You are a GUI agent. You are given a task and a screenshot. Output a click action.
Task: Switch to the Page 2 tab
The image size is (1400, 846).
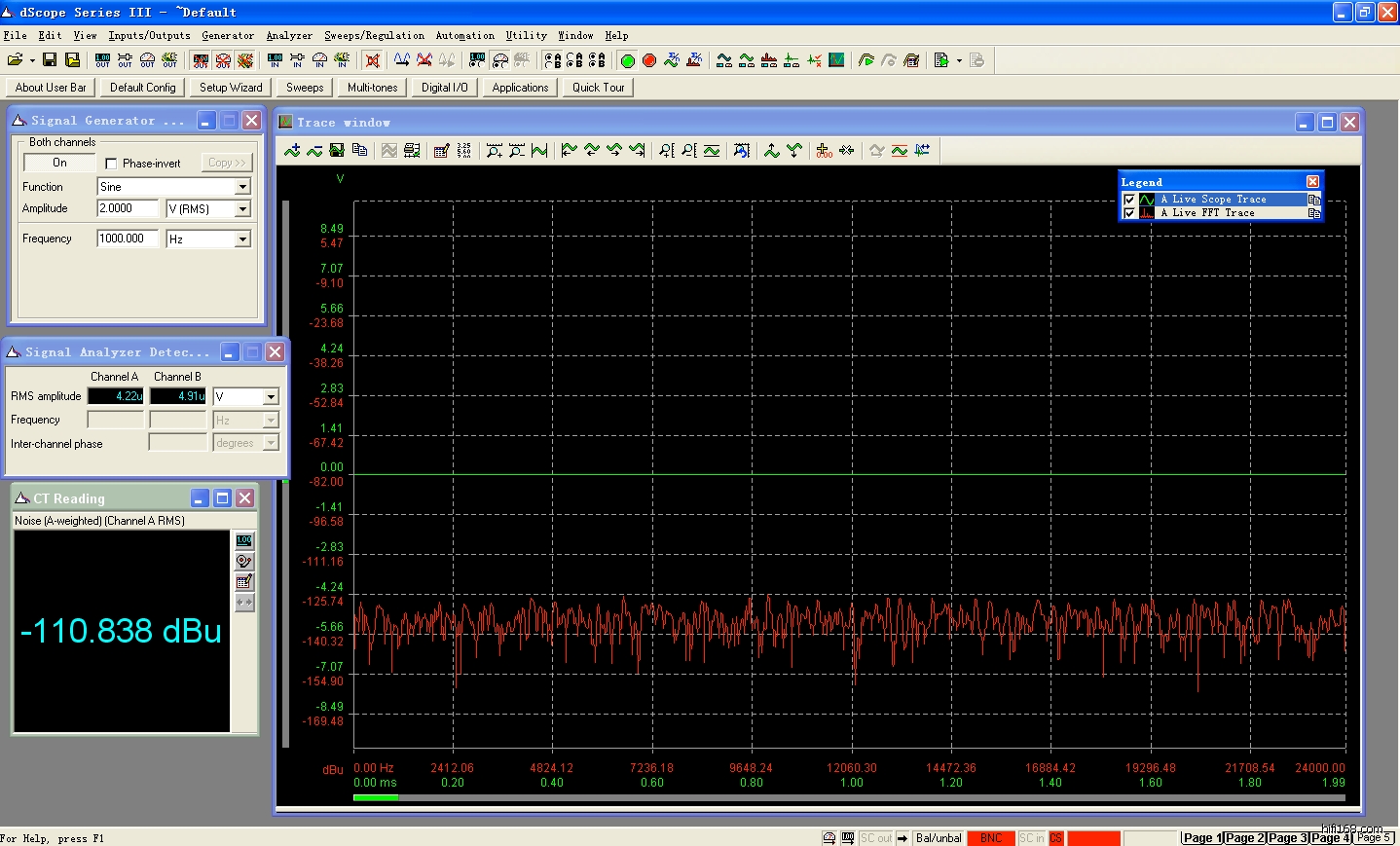coord(1244,837)
